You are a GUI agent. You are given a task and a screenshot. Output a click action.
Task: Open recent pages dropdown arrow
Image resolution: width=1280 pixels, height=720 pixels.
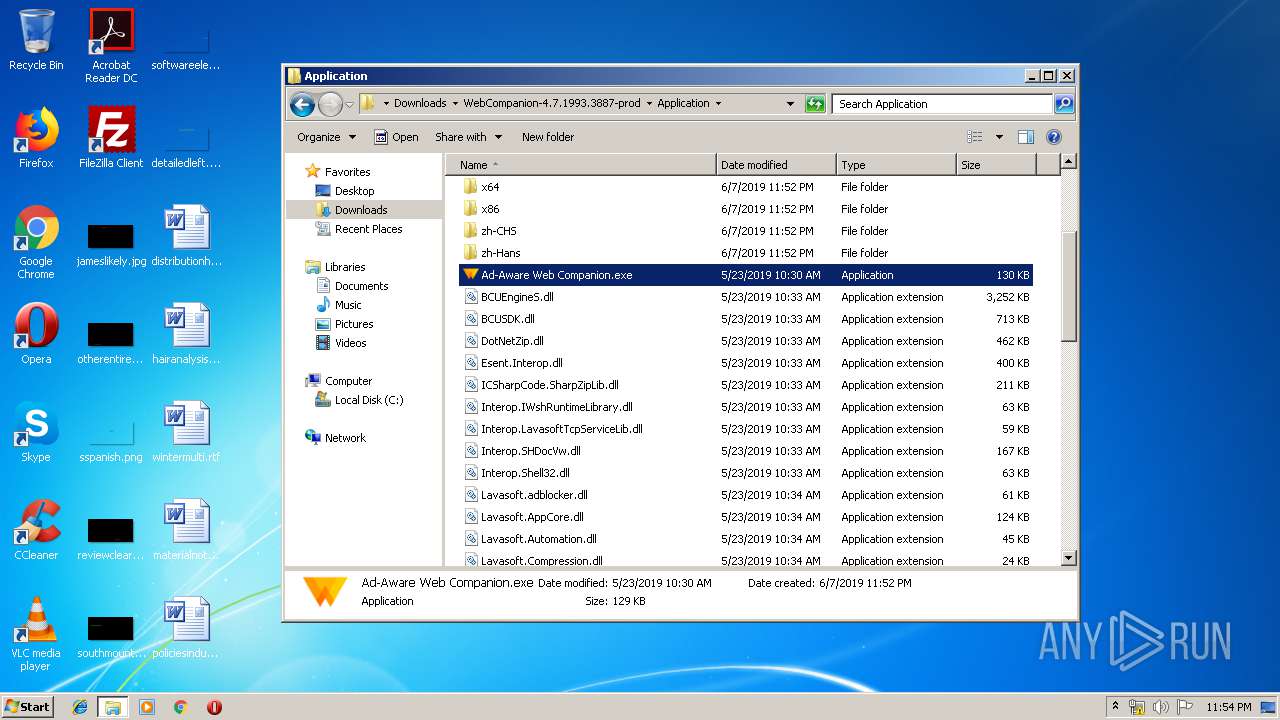click(x=350, y=104)
